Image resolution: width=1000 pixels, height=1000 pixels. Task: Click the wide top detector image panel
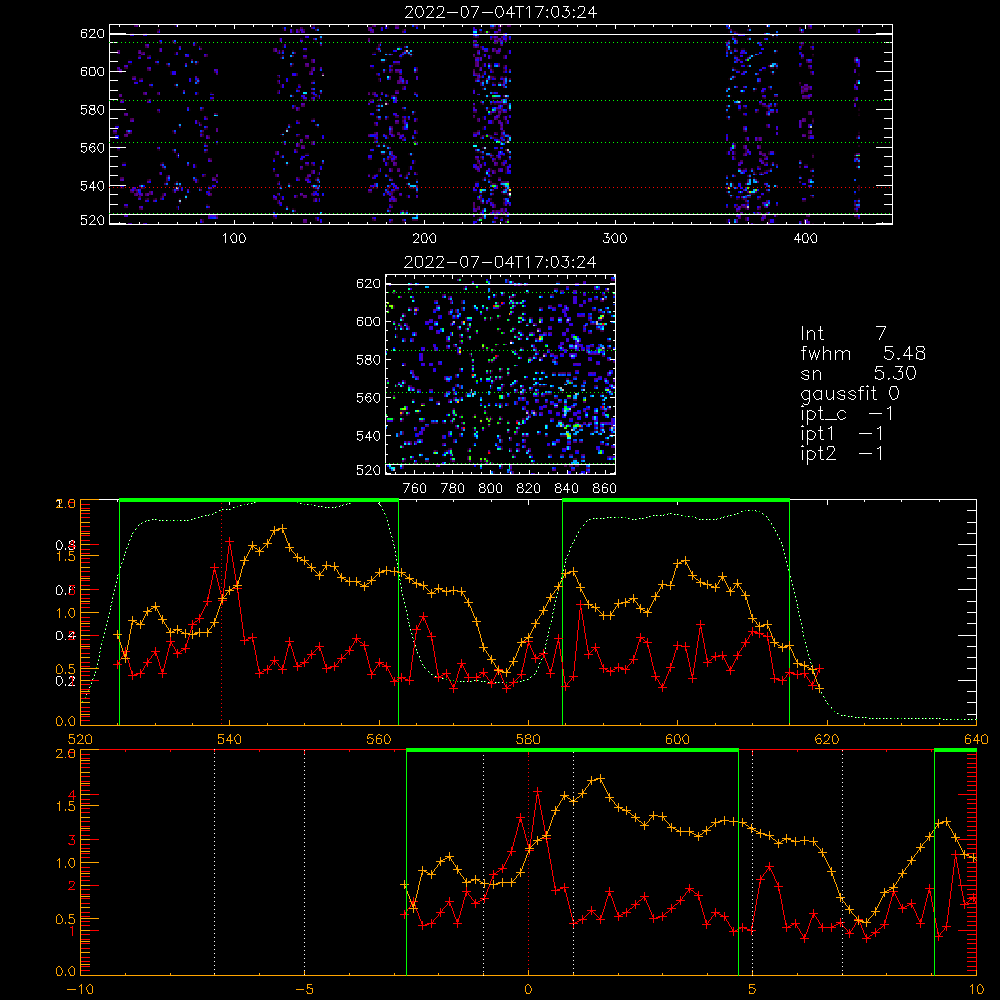point(501,124)
